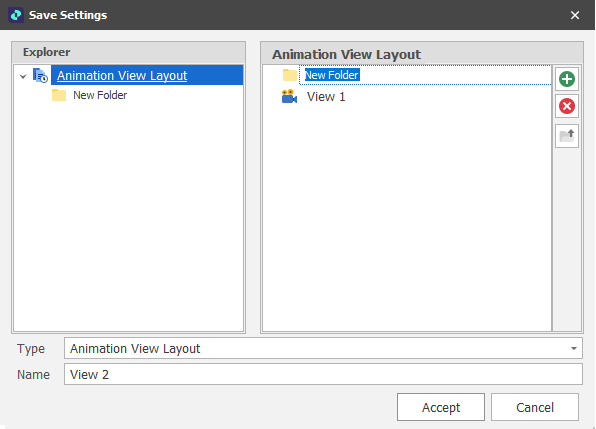Select New Folder in the Explorer tree
The width and height of the screenshot is (596, 429).
click(100, 95)
